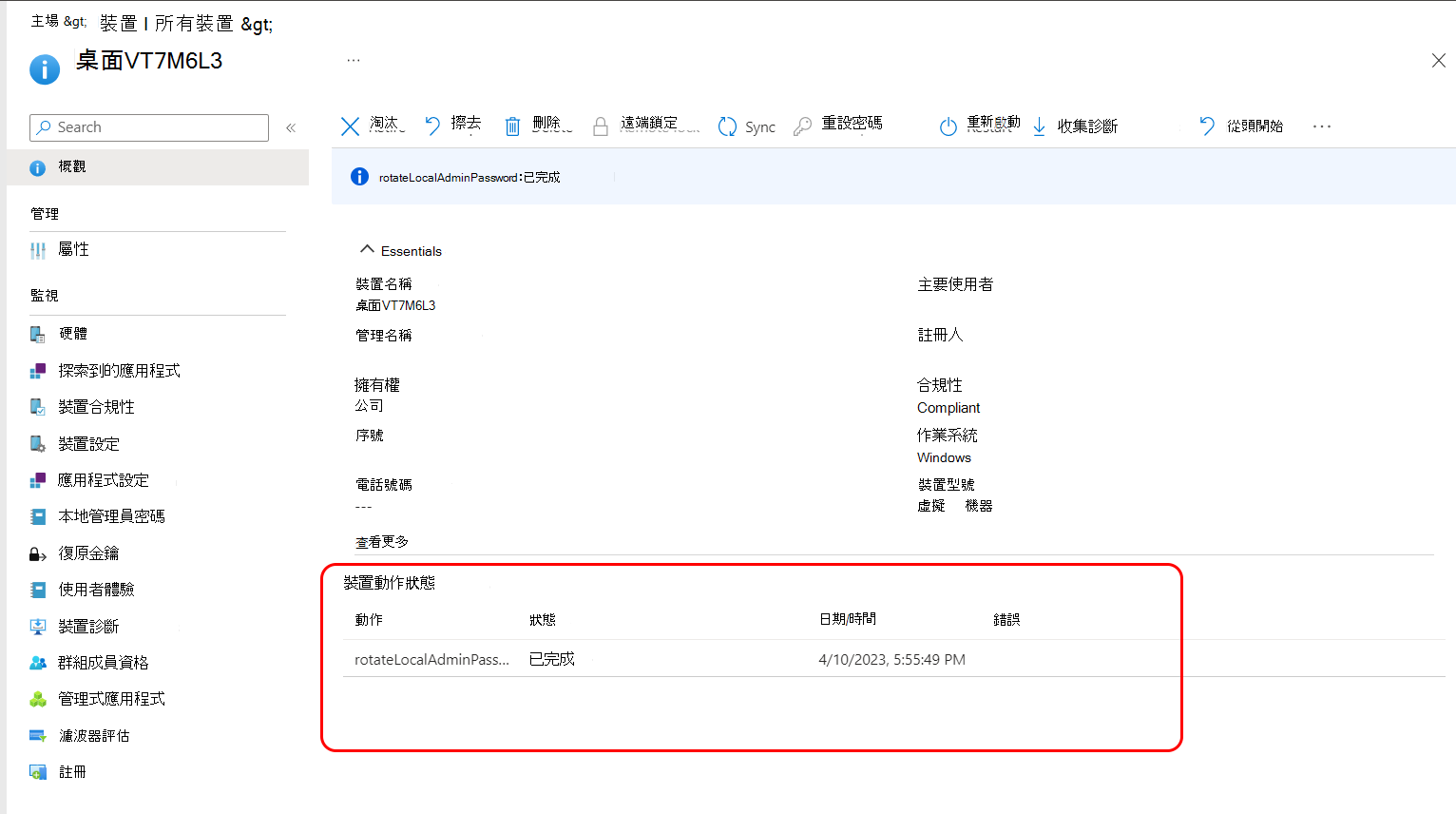Screen dimensions: 1456x814
Task: Collapse the sidebar with the double-chevron icon
Action: click(291, 127)
